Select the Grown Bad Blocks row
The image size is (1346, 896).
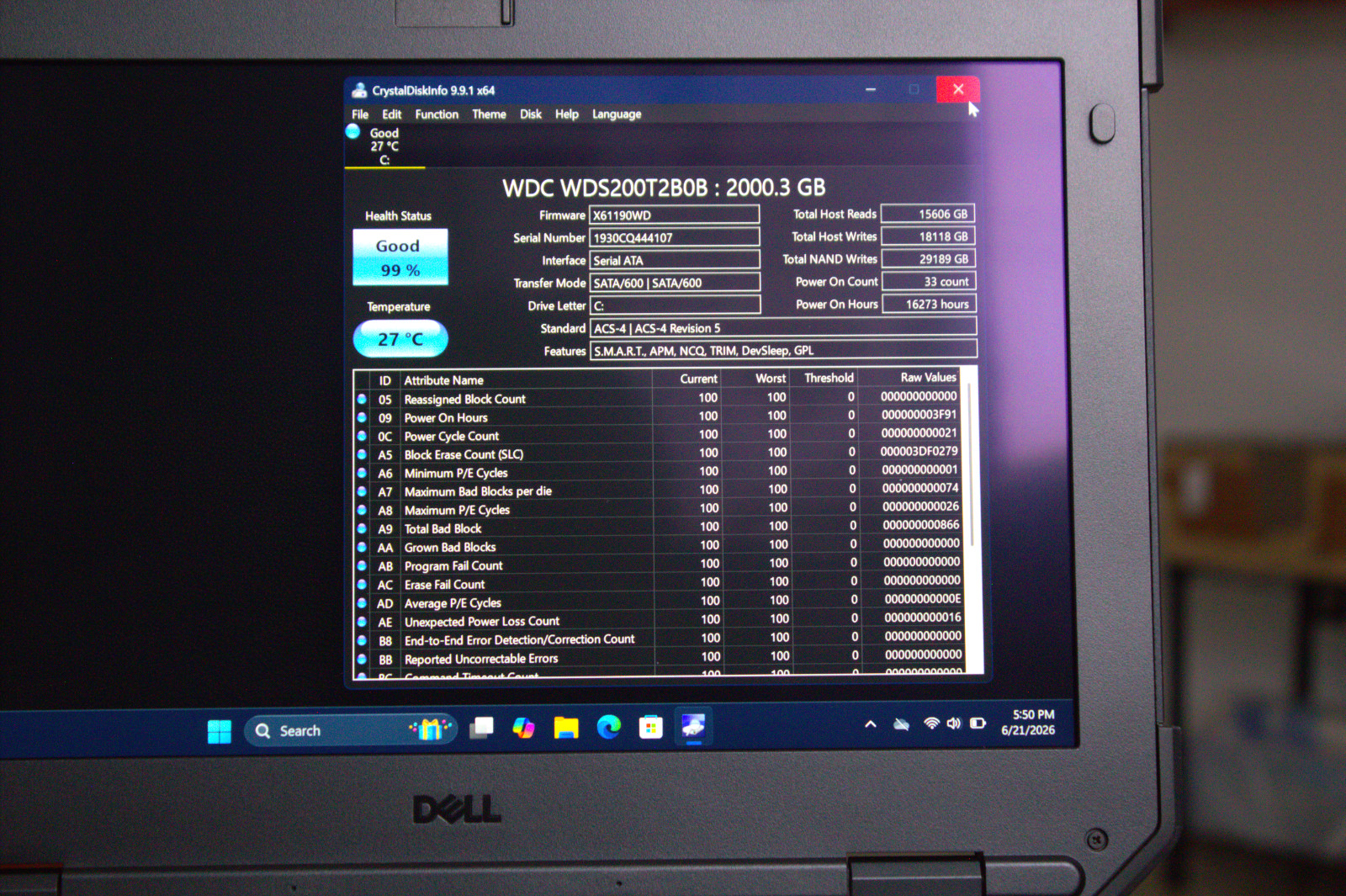click(660, 546)
